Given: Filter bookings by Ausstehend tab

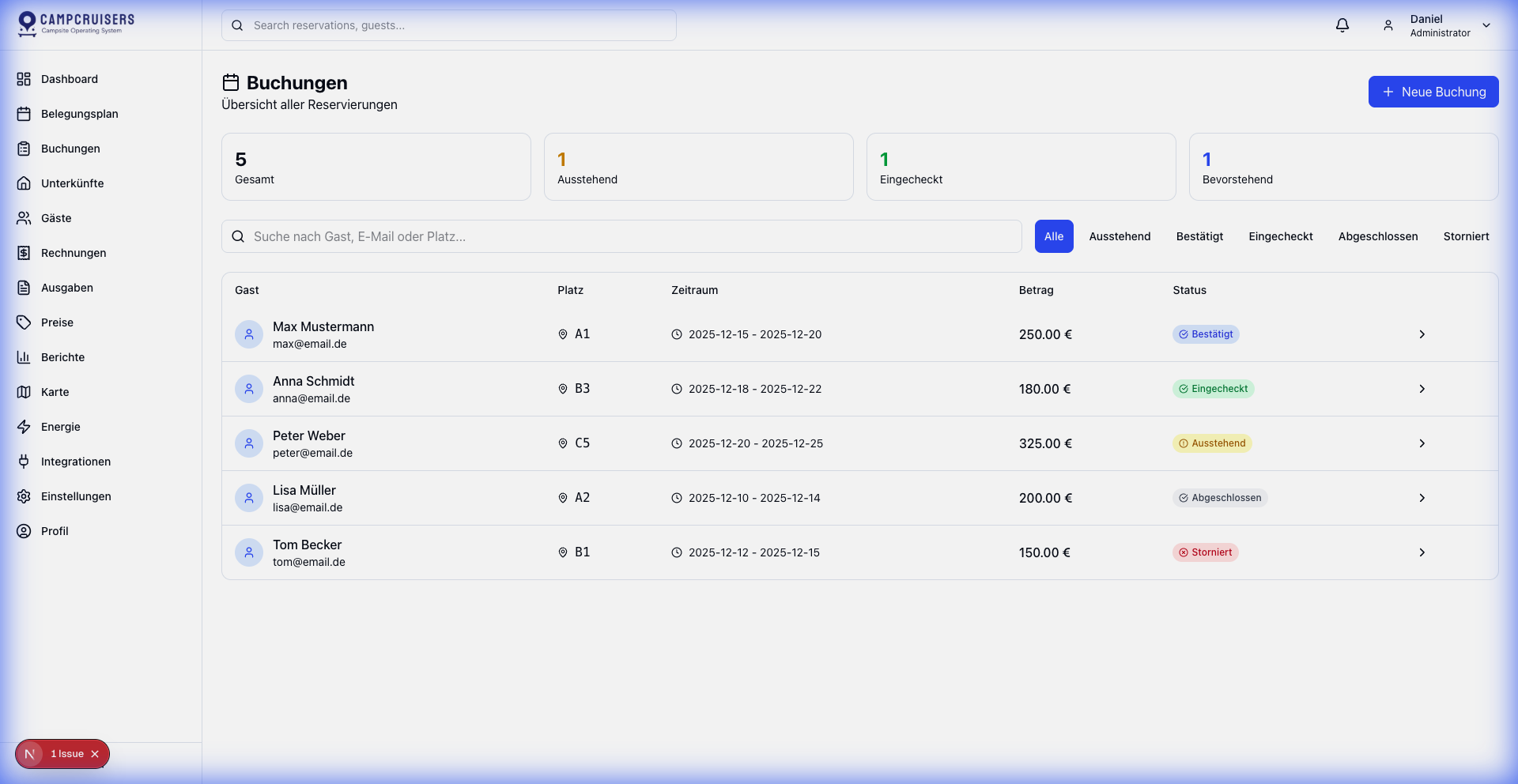Looking at the screenshot, I should point(1120,236).
